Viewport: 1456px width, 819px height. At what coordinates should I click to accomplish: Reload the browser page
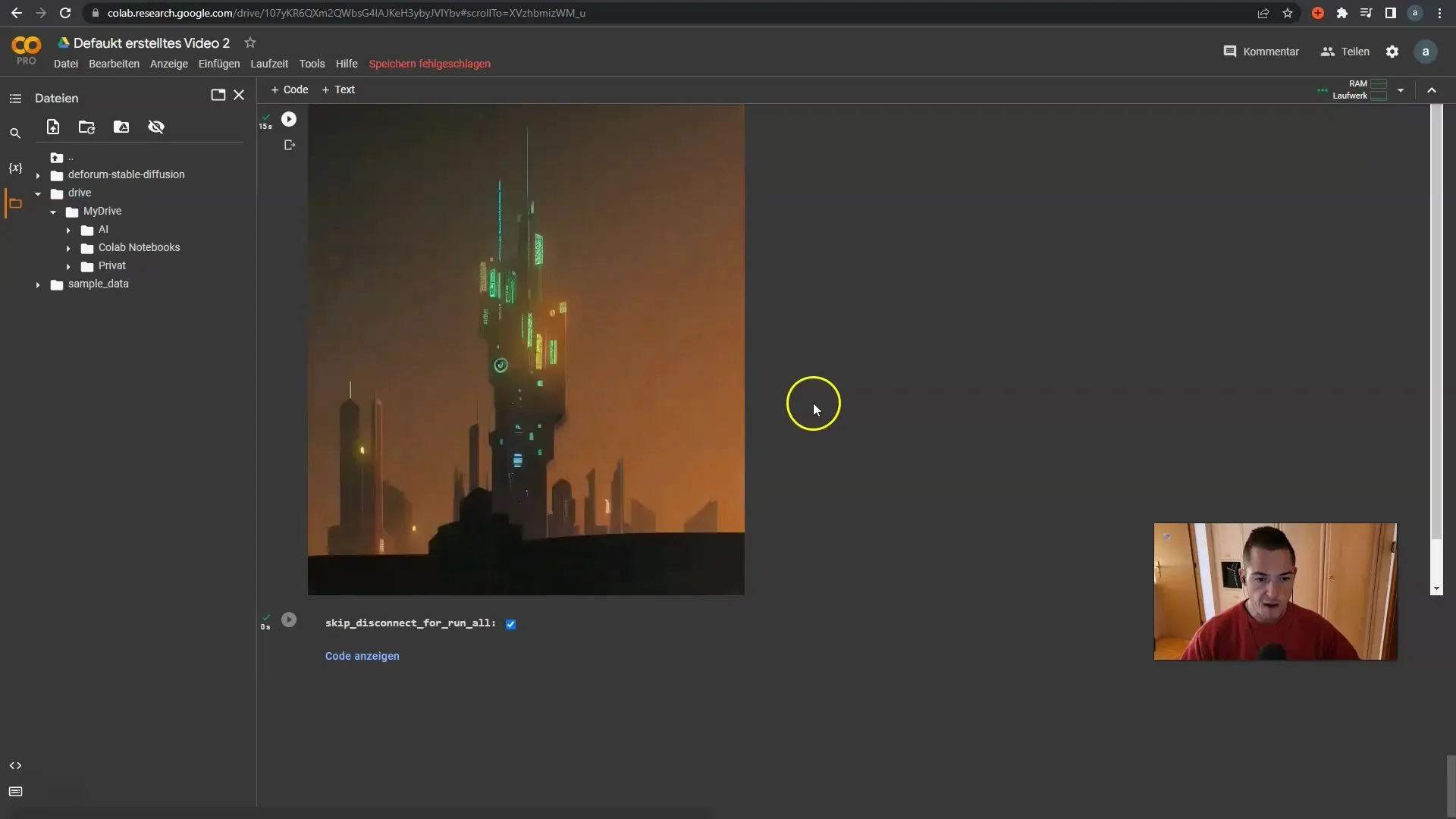click(65, 13)
